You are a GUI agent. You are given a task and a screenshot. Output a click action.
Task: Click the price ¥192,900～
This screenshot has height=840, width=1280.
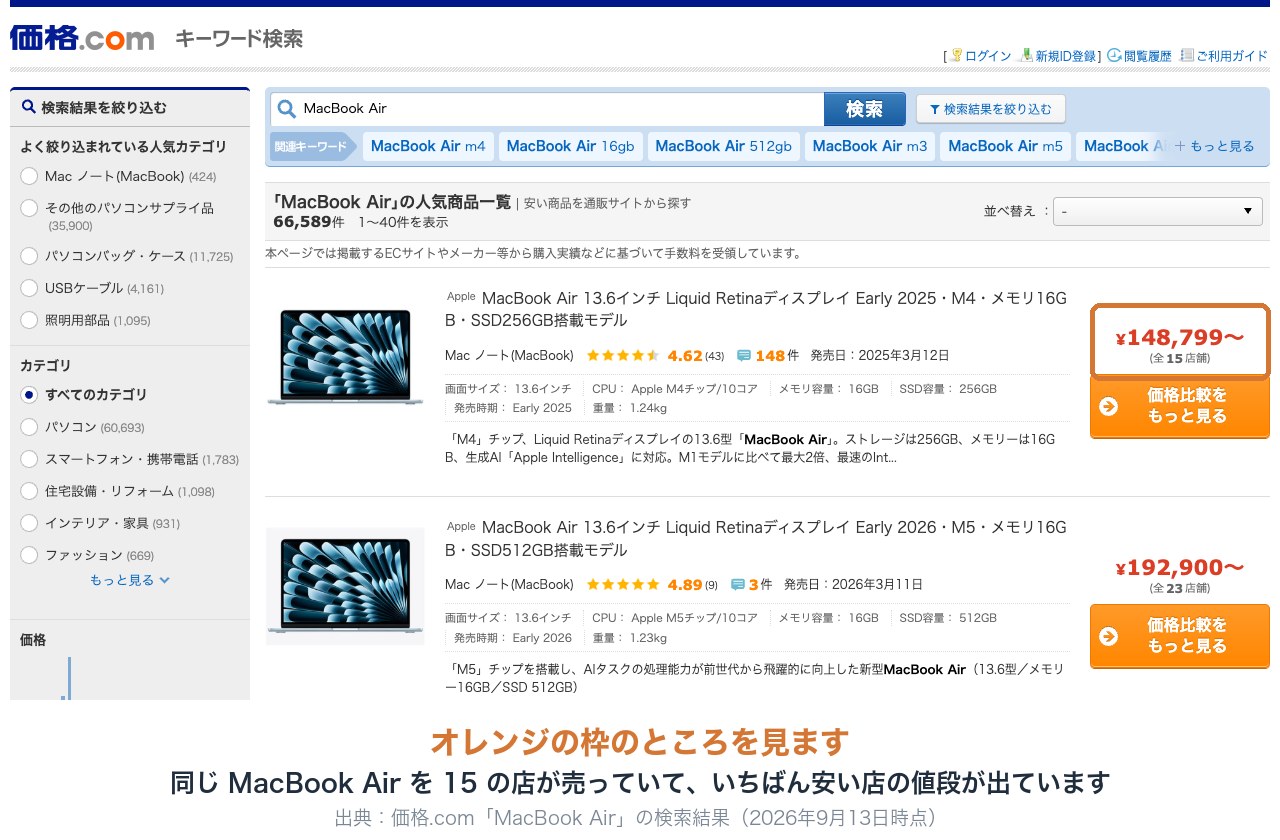1180,568
